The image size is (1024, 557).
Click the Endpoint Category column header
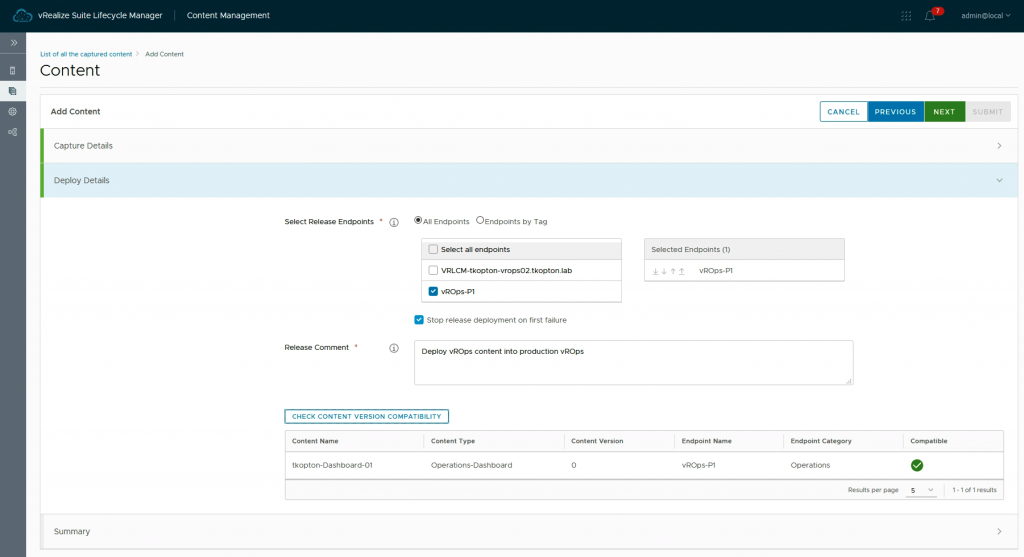[821, 441]
